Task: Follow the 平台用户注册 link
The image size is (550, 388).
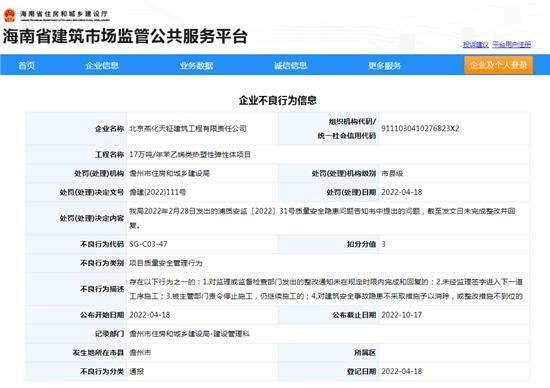Action: pos(511,45)
